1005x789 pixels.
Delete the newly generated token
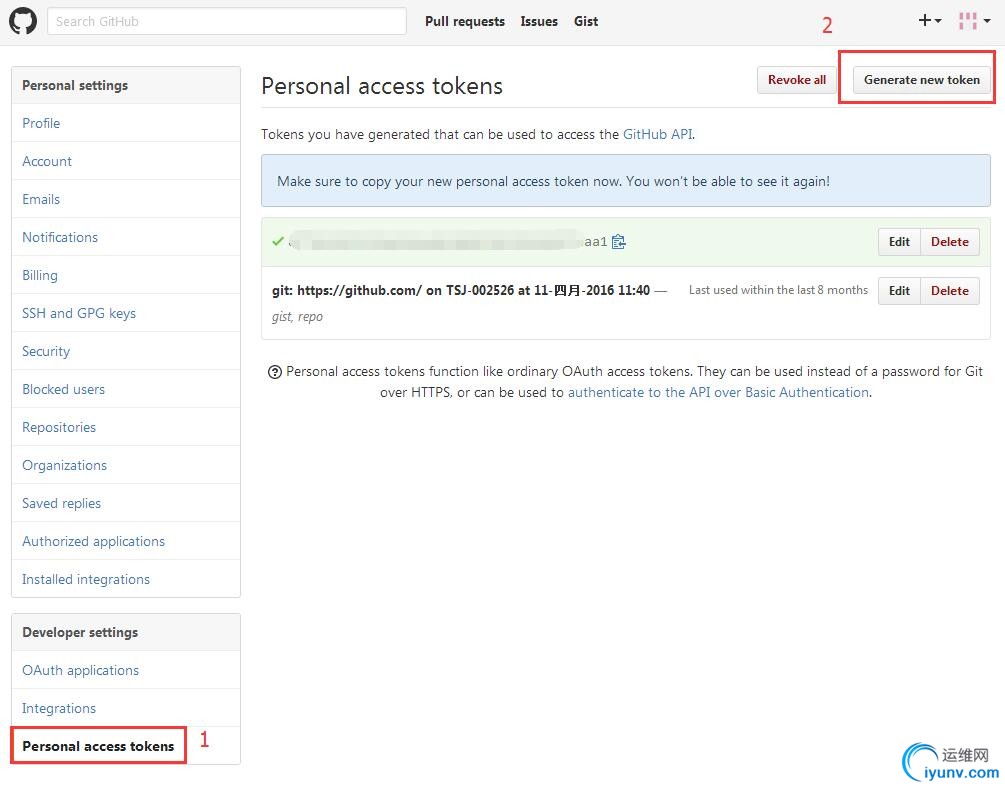(949, 242)
